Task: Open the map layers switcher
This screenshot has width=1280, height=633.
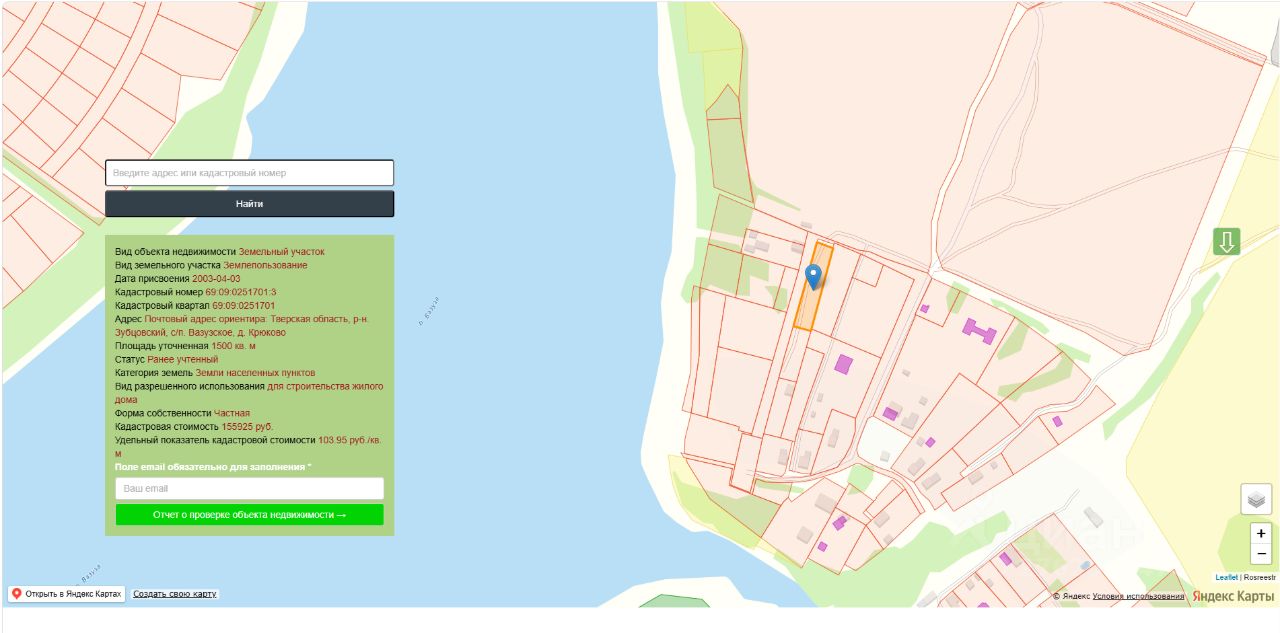Action: tap(1256, 499)
